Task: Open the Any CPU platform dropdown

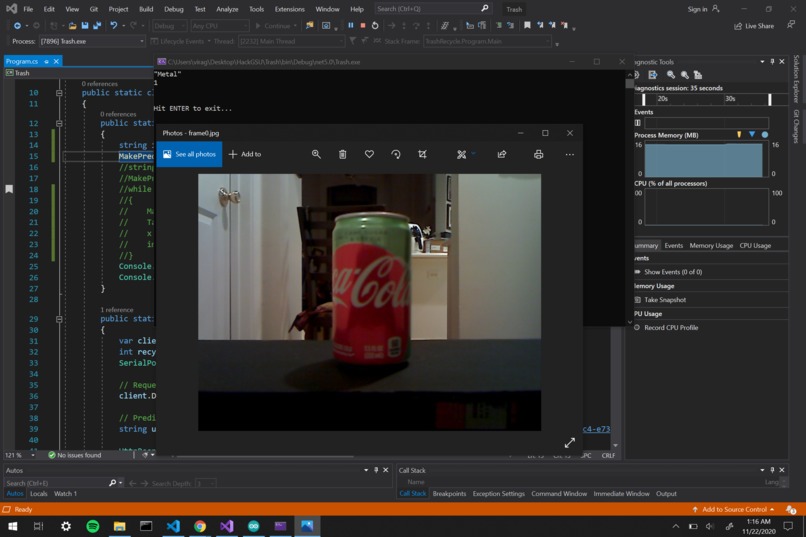Action: (x=219, y=25)
